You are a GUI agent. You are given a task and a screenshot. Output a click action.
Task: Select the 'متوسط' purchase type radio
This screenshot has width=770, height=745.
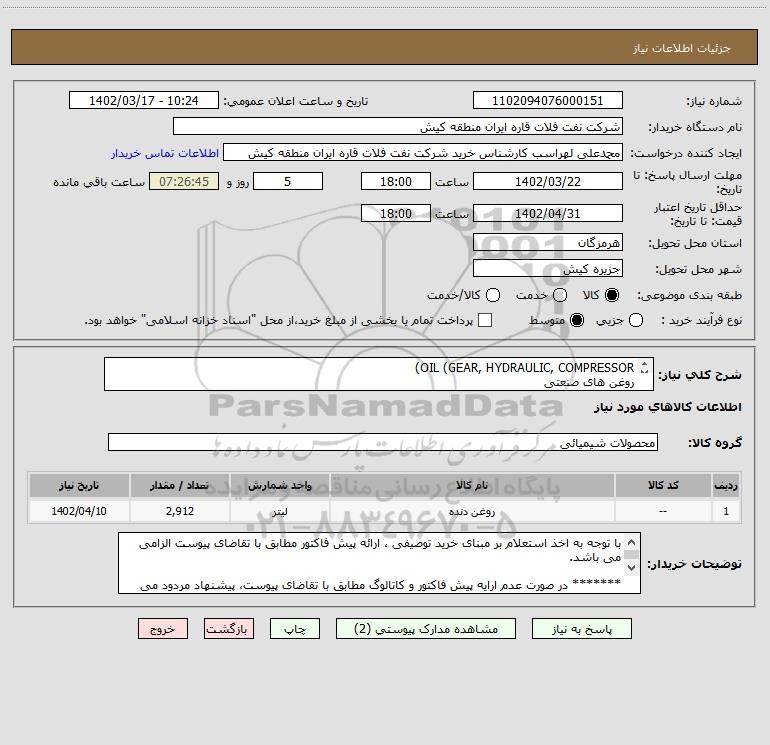point(577,320)
